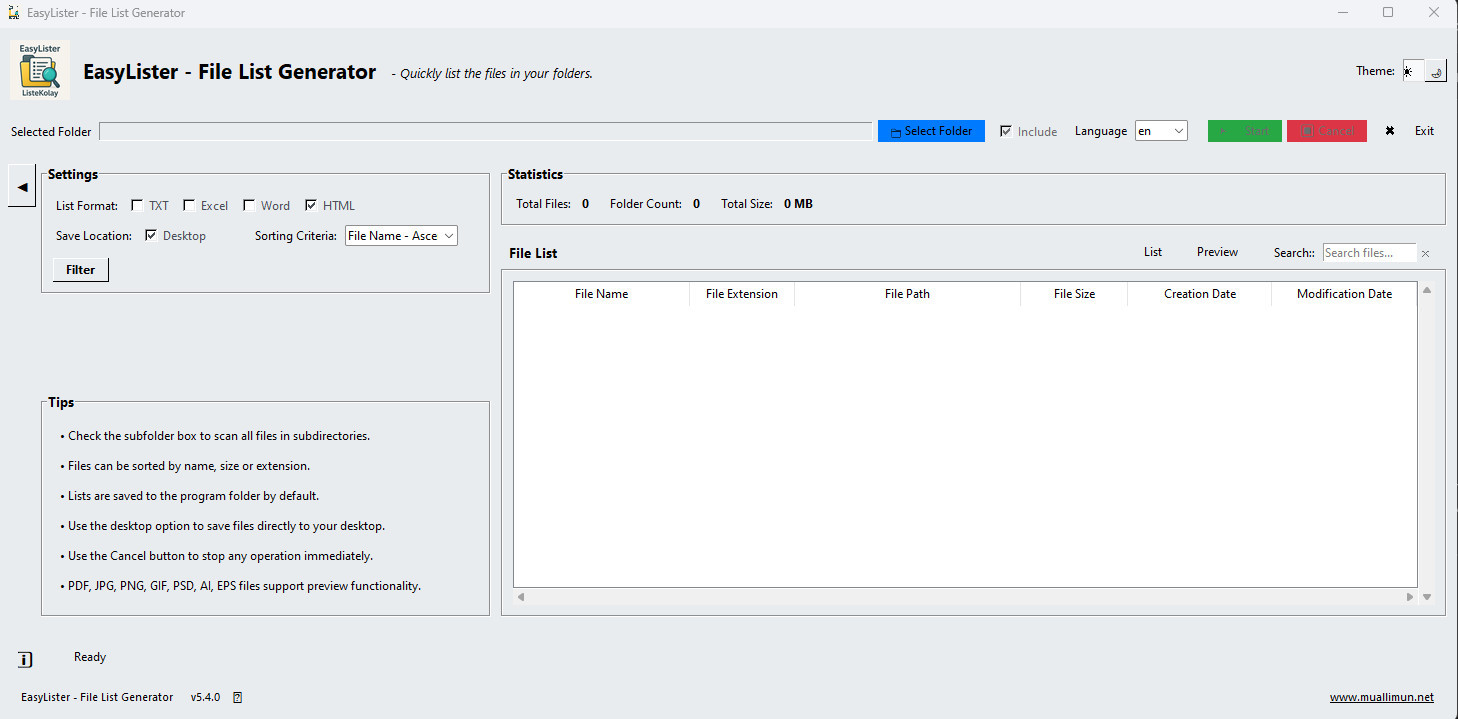Viewport: 1458px width, 719px height.
Task: Sort by the File Path column header
Action: tap(907, 294)
